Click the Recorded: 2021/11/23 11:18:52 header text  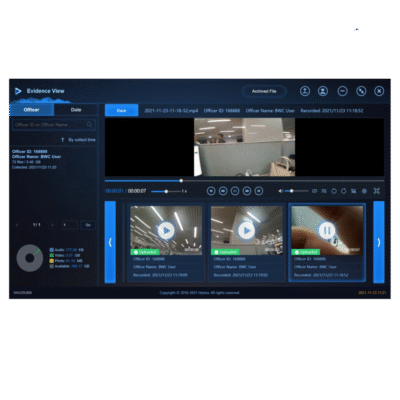click(332, 111)
